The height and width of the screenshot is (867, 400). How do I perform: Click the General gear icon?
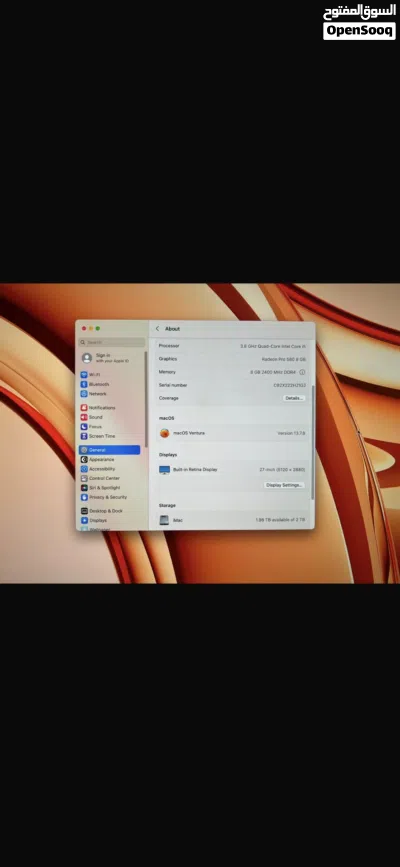pos(84,450)
